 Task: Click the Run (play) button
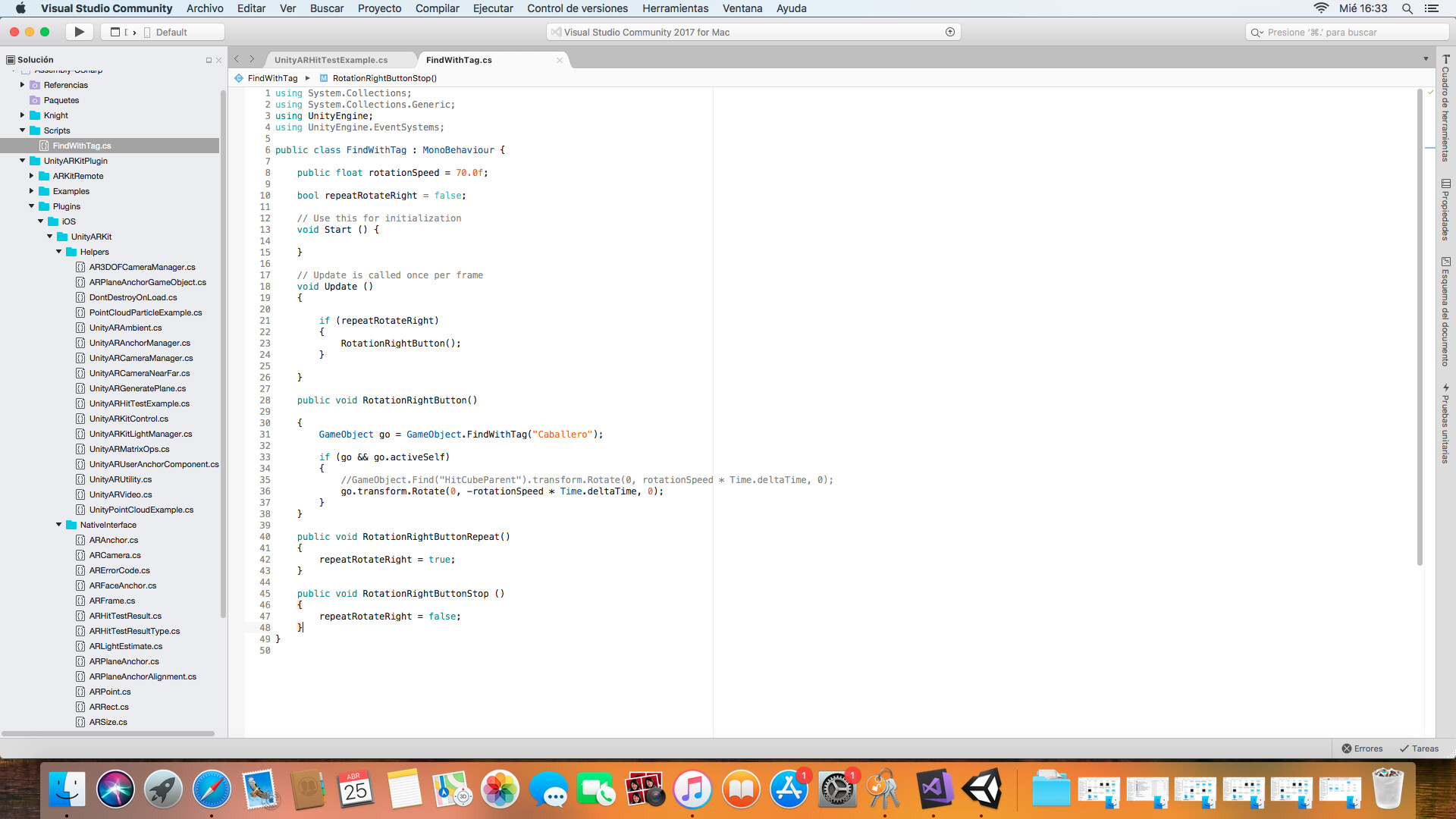[79, 32]
